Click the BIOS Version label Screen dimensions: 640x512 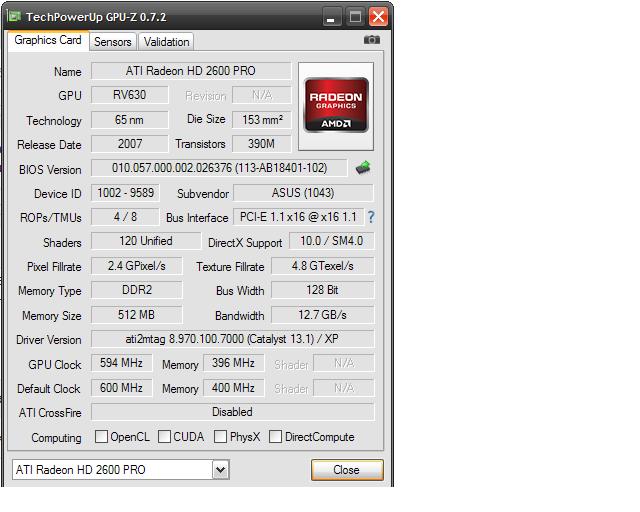(x=50, y=169)
